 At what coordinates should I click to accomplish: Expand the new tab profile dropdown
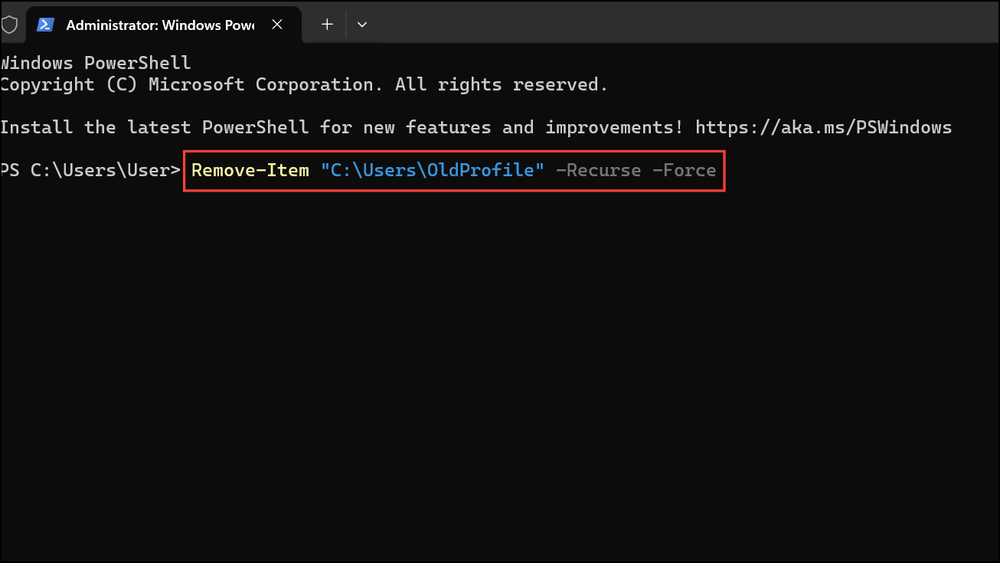[x=362, y=24]
